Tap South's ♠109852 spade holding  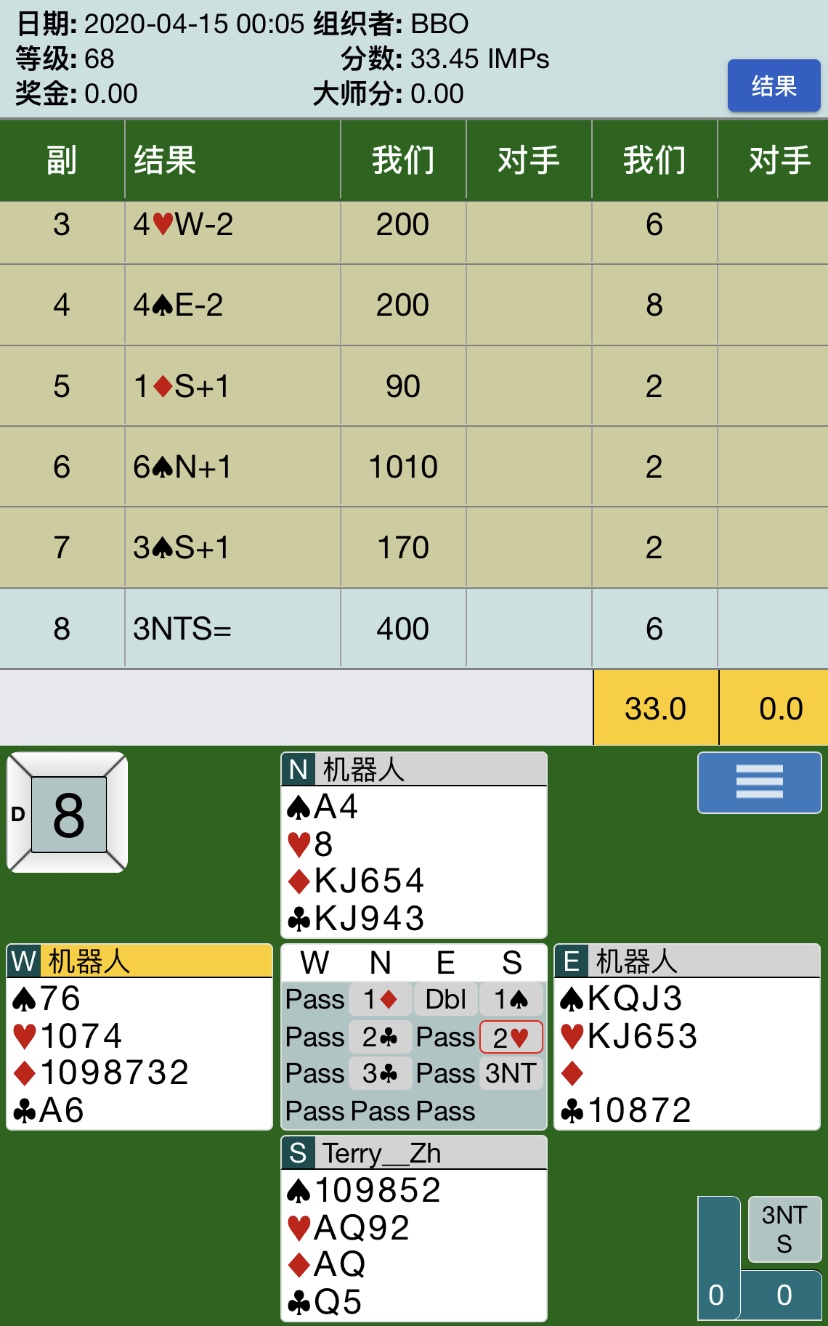pos(364,1190)
